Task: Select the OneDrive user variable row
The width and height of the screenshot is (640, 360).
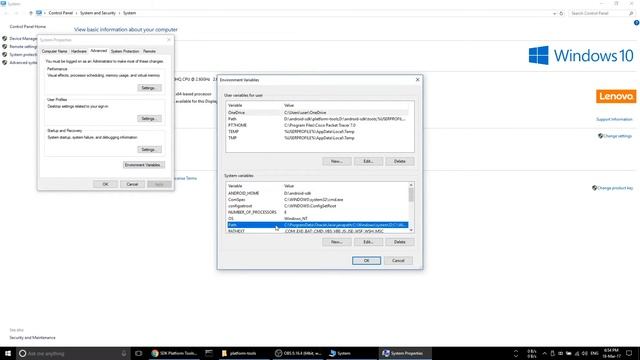Action: [x=318, y=112]
